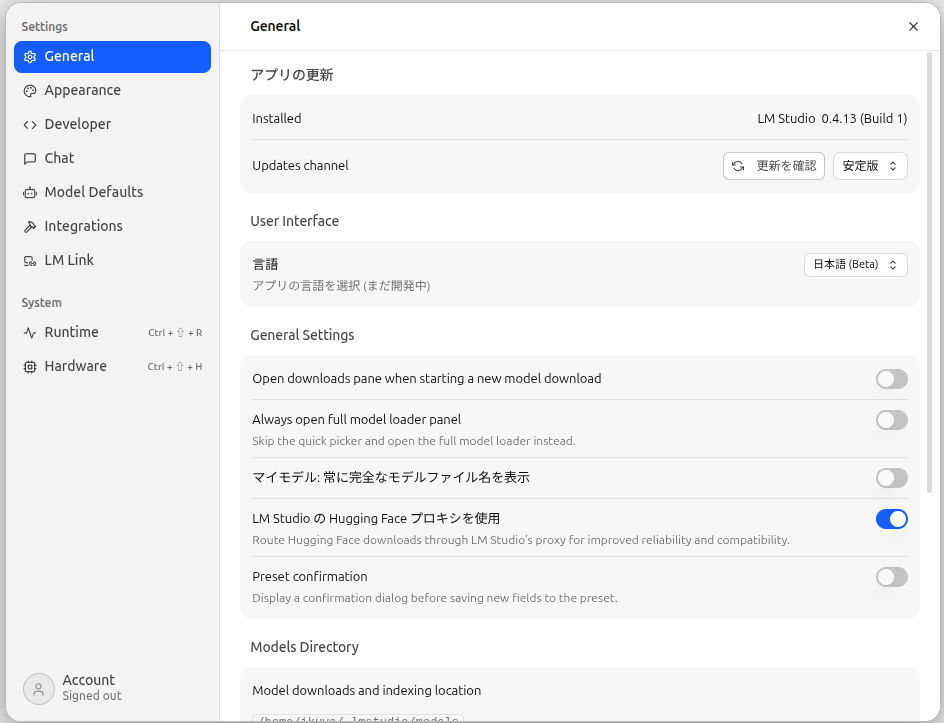Toggle Always open full model loader panel
The height and width of the screenshot is (723, 944).
[x=892, y=420]
